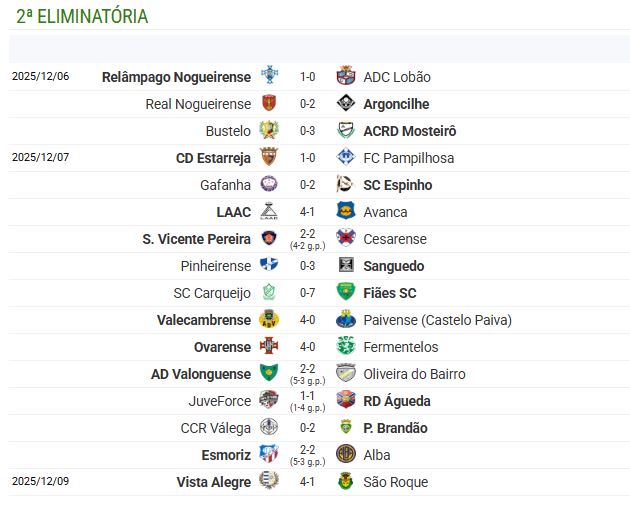Open the SC Carqueijo 0-7 match score
This screenshot has height=511, width=630.
pyautogui.click(x=308, y=293)
